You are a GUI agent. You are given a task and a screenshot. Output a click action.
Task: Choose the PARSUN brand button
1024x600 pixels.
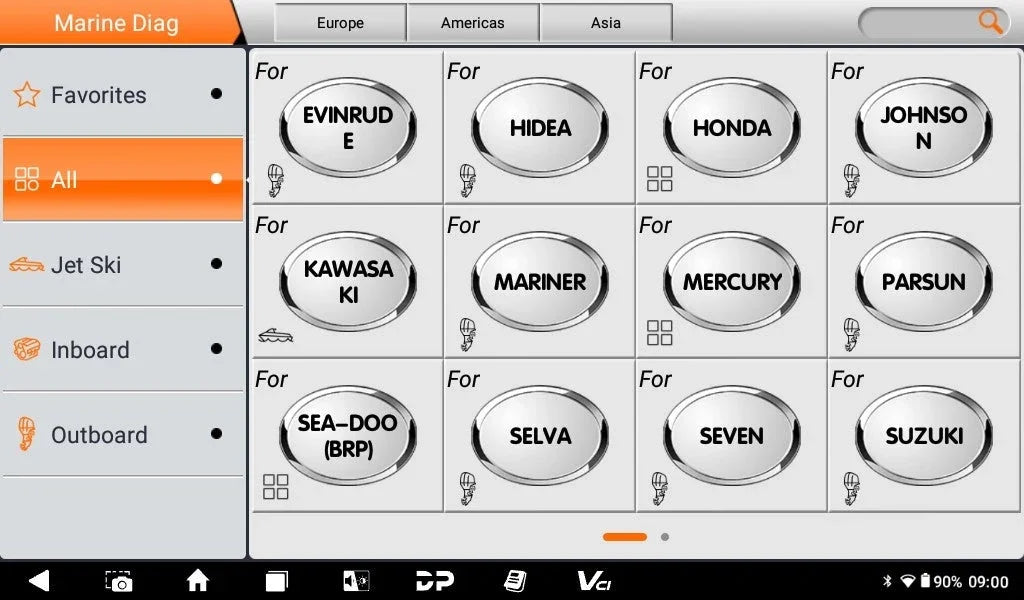tap(923, 282)
